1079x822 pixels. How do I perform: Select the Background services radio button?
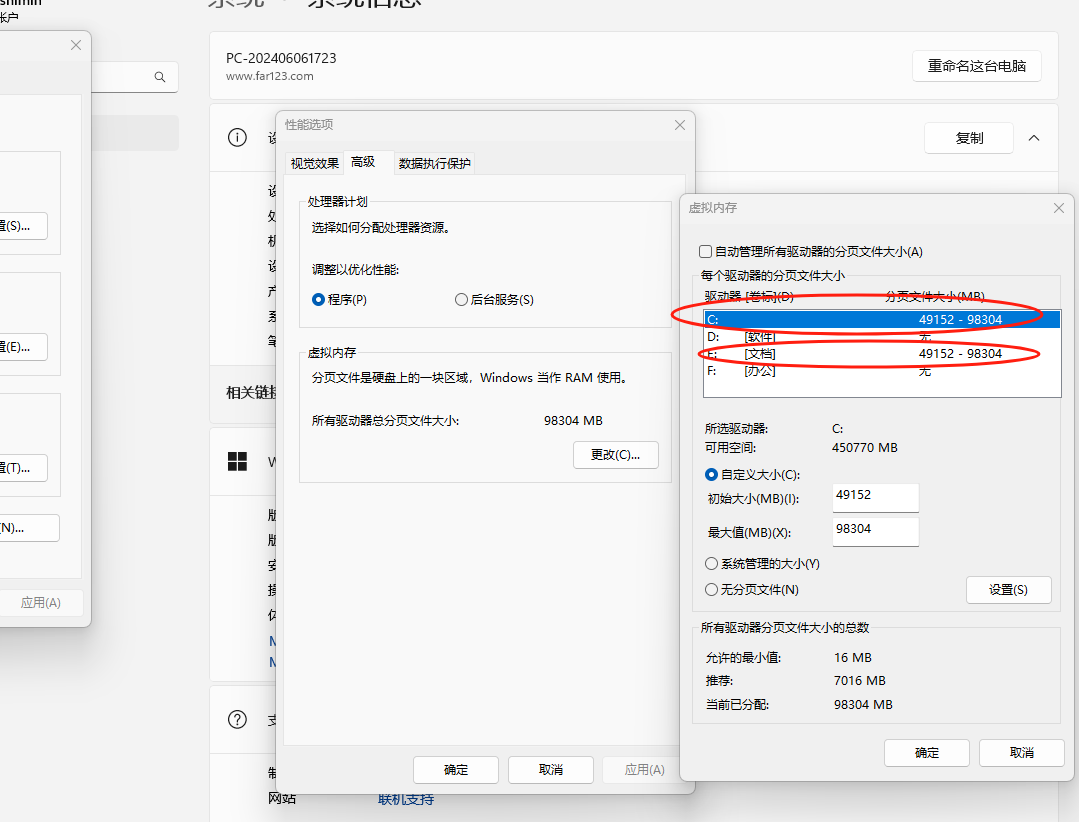[x=461, y=300]
